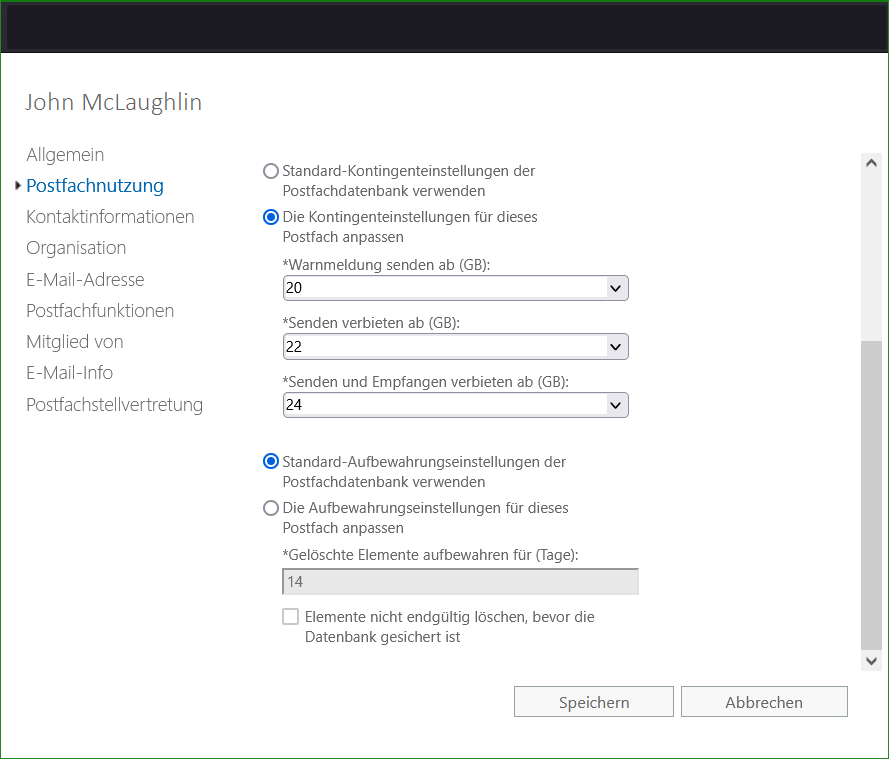
Task: Click the Abbrechen button
Action: (x=764, y=701)
